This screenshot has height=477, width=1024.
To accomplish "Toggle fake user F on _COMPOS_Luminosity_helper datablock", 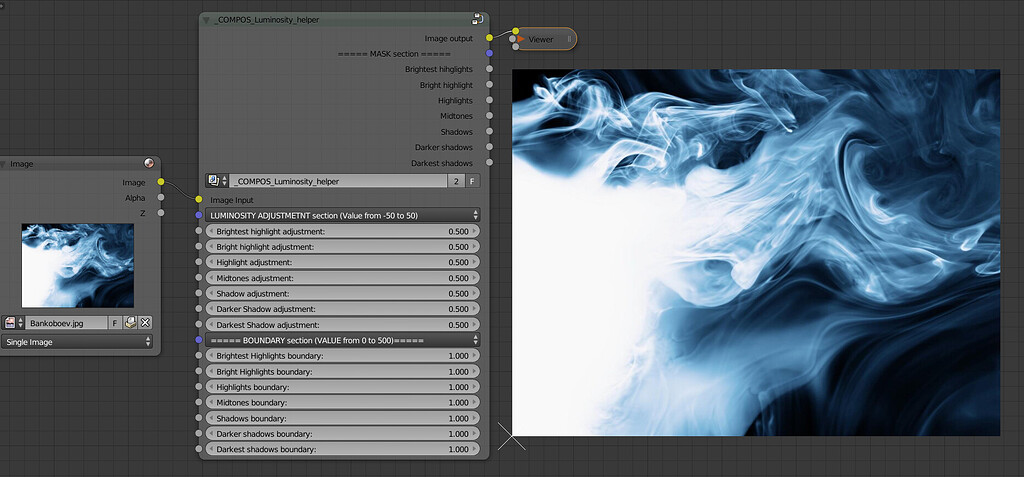I will [x=472, y=181].
